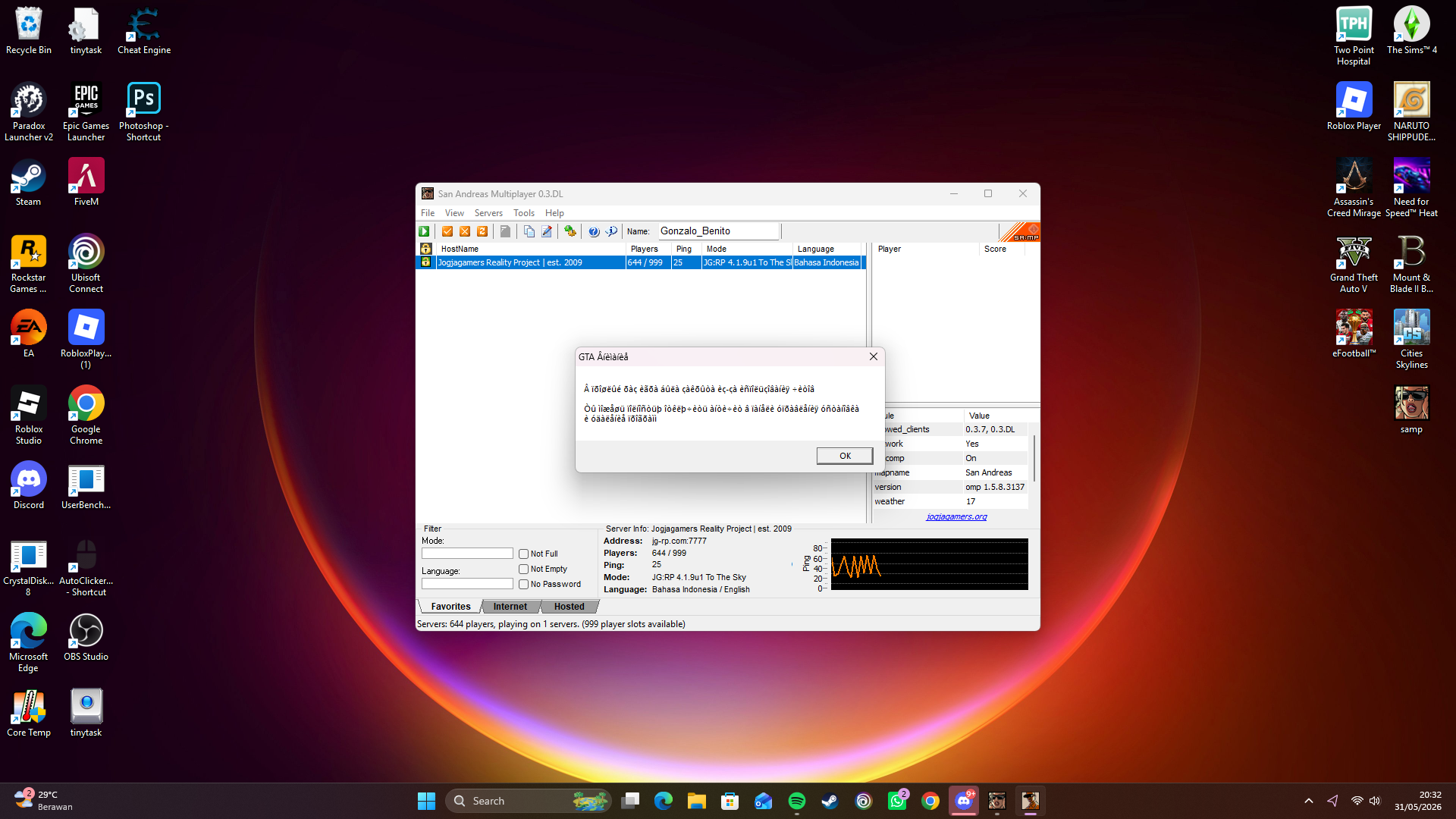Click the Player column header
The image size is (1456, 819).
click(926, 249)
